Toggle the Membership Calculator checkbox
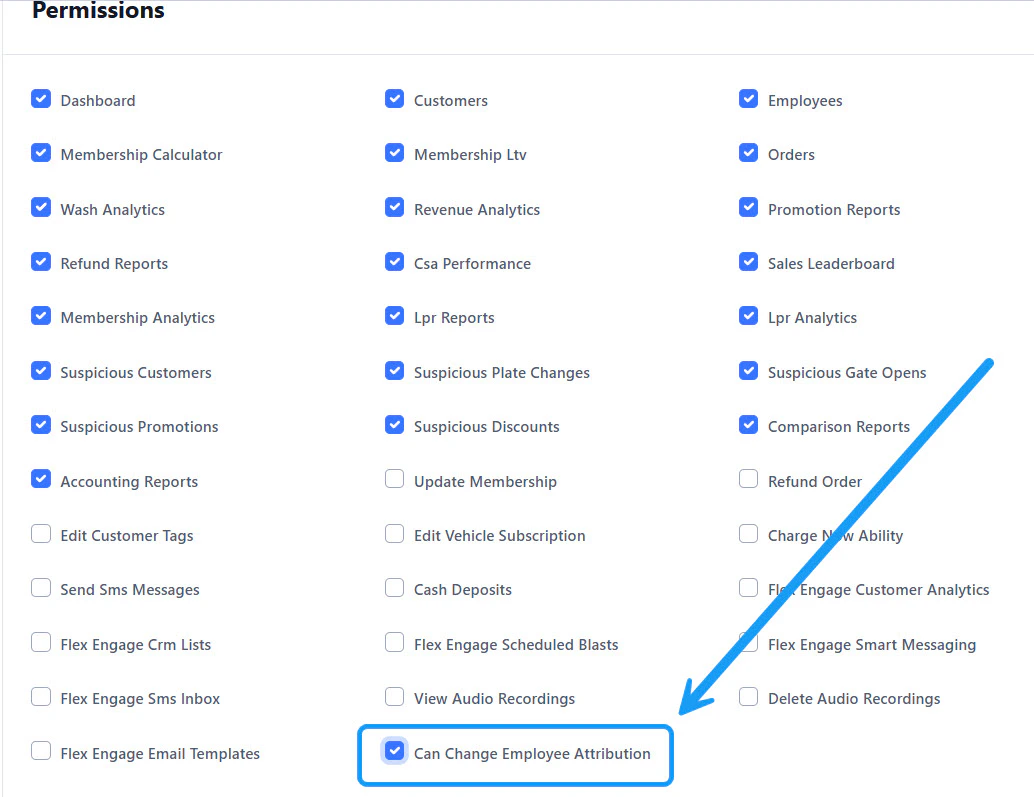Screen dimensions: 1034x797 (41, 153)
